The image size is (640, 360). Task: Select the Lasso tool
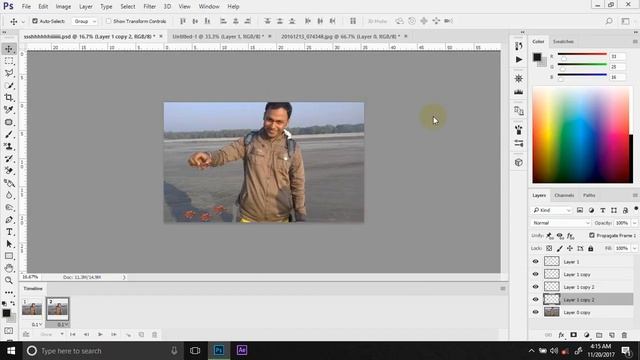click(x=9, y=73)
